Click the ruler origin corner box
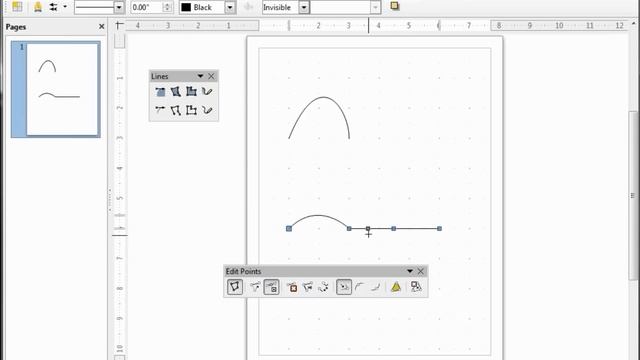Image resolution: width=640 pixels, height=360 pixels. 119,25
